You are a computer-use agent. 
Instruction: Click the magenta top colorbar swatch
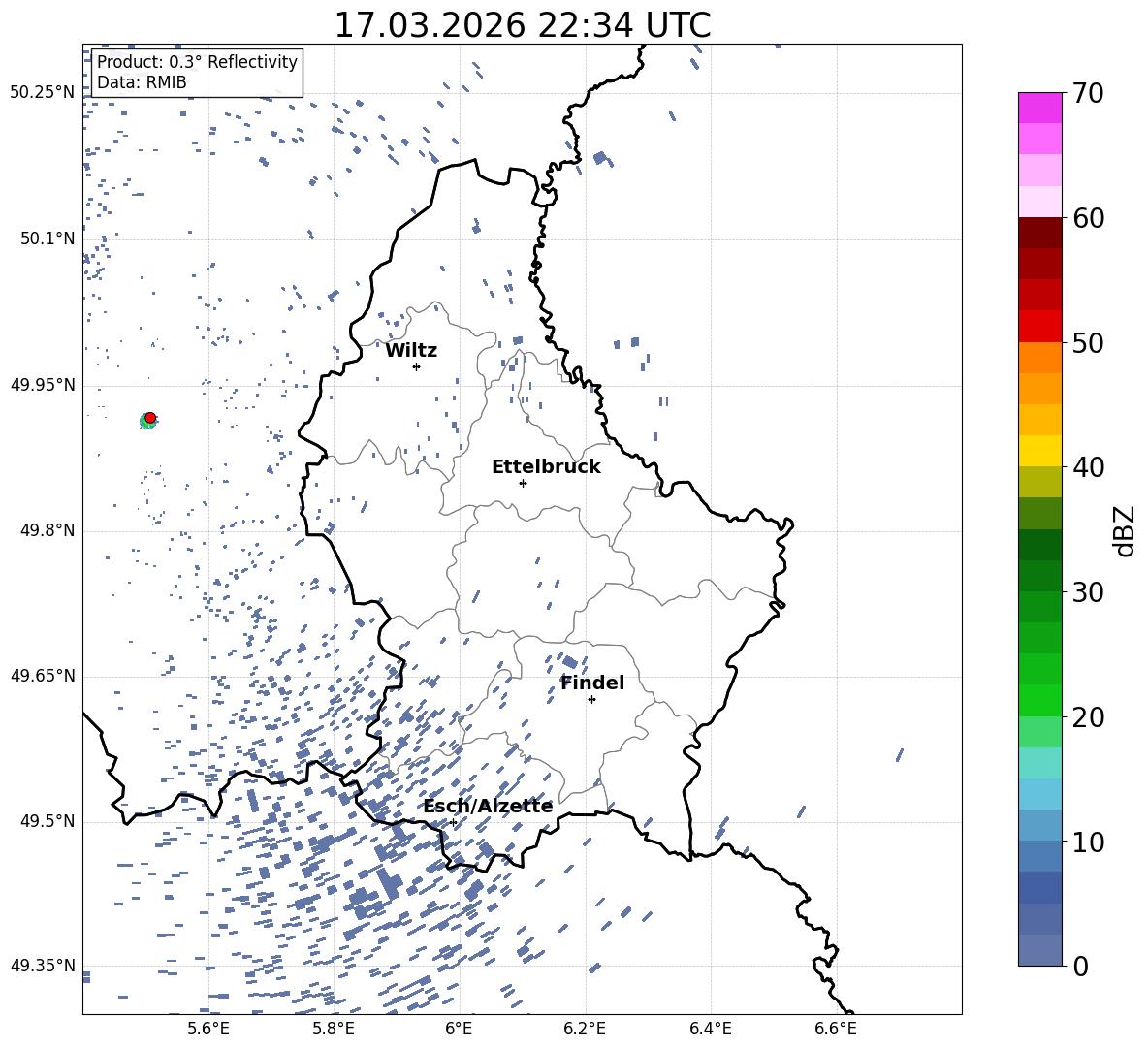point(1039,108)
